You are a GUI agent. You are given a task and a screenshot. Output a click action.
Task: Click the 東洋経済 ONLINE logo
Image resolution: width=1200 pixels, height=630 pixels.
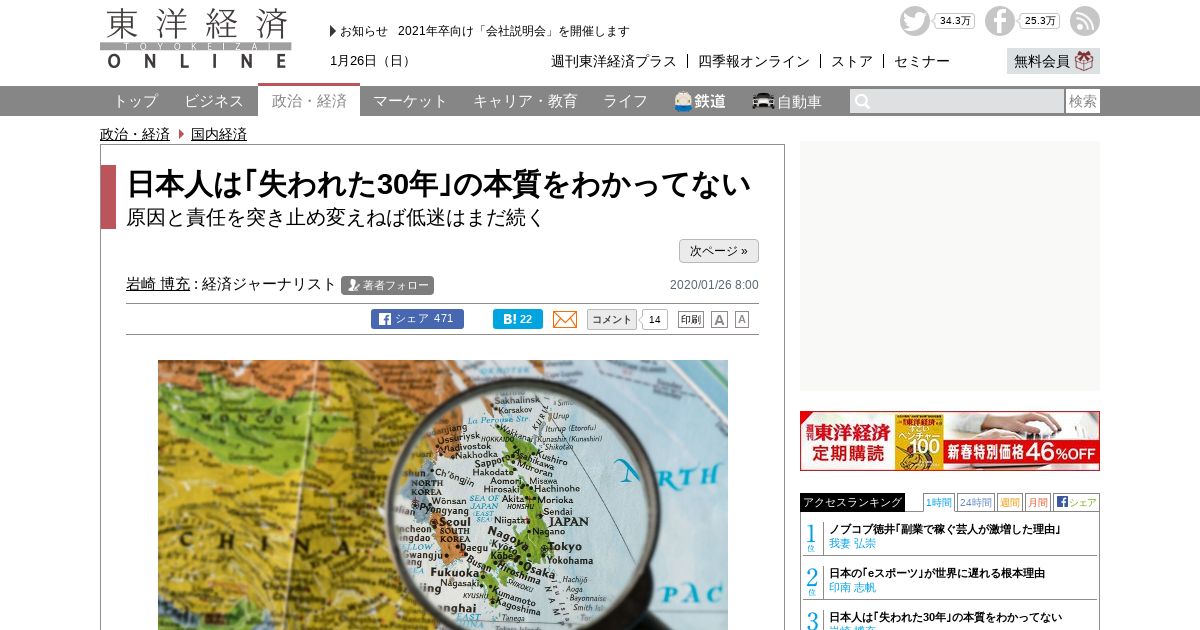click(196, 39)
